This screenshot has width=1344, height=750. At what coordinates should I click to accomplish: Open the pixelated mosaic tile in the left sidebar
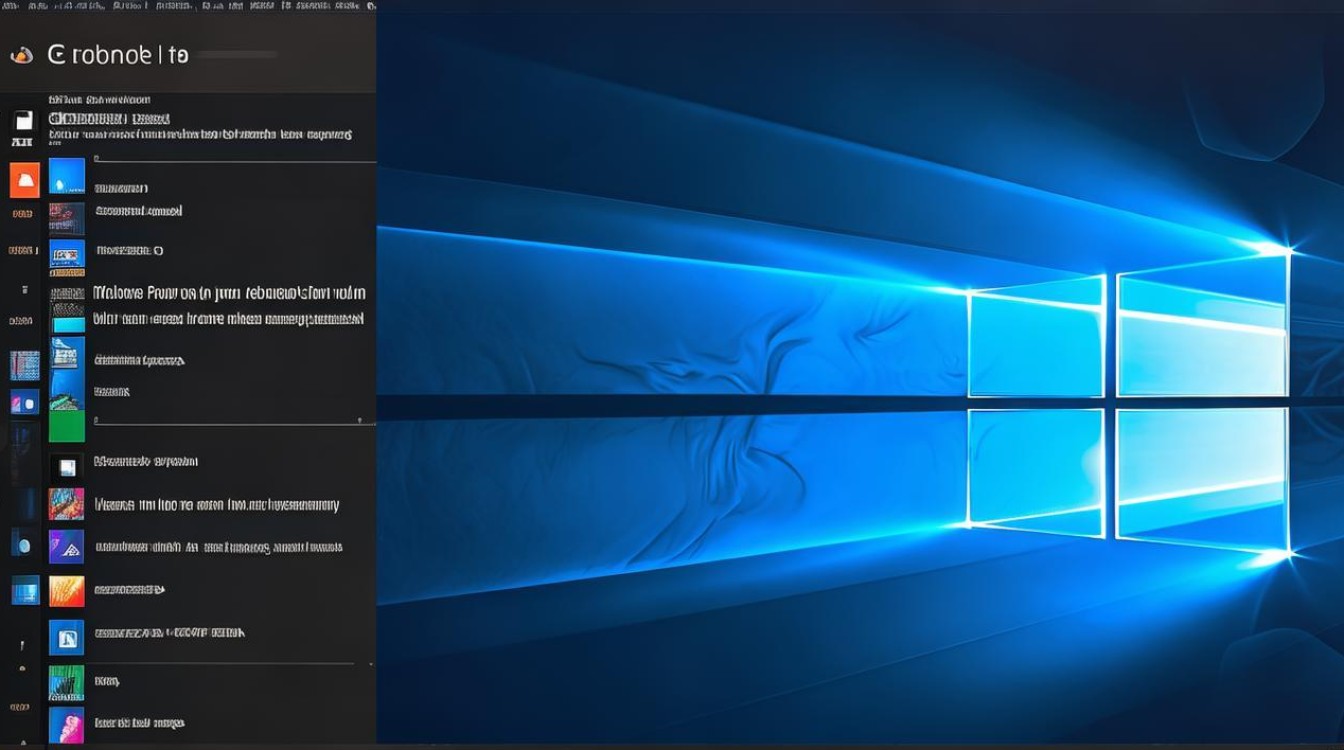point(24,365)
